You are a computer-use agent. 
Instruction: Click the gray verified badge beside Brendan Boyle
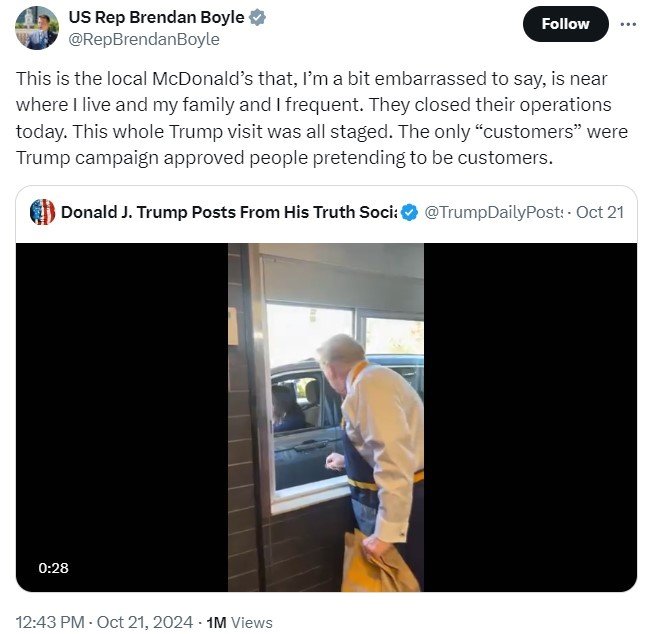257,17
